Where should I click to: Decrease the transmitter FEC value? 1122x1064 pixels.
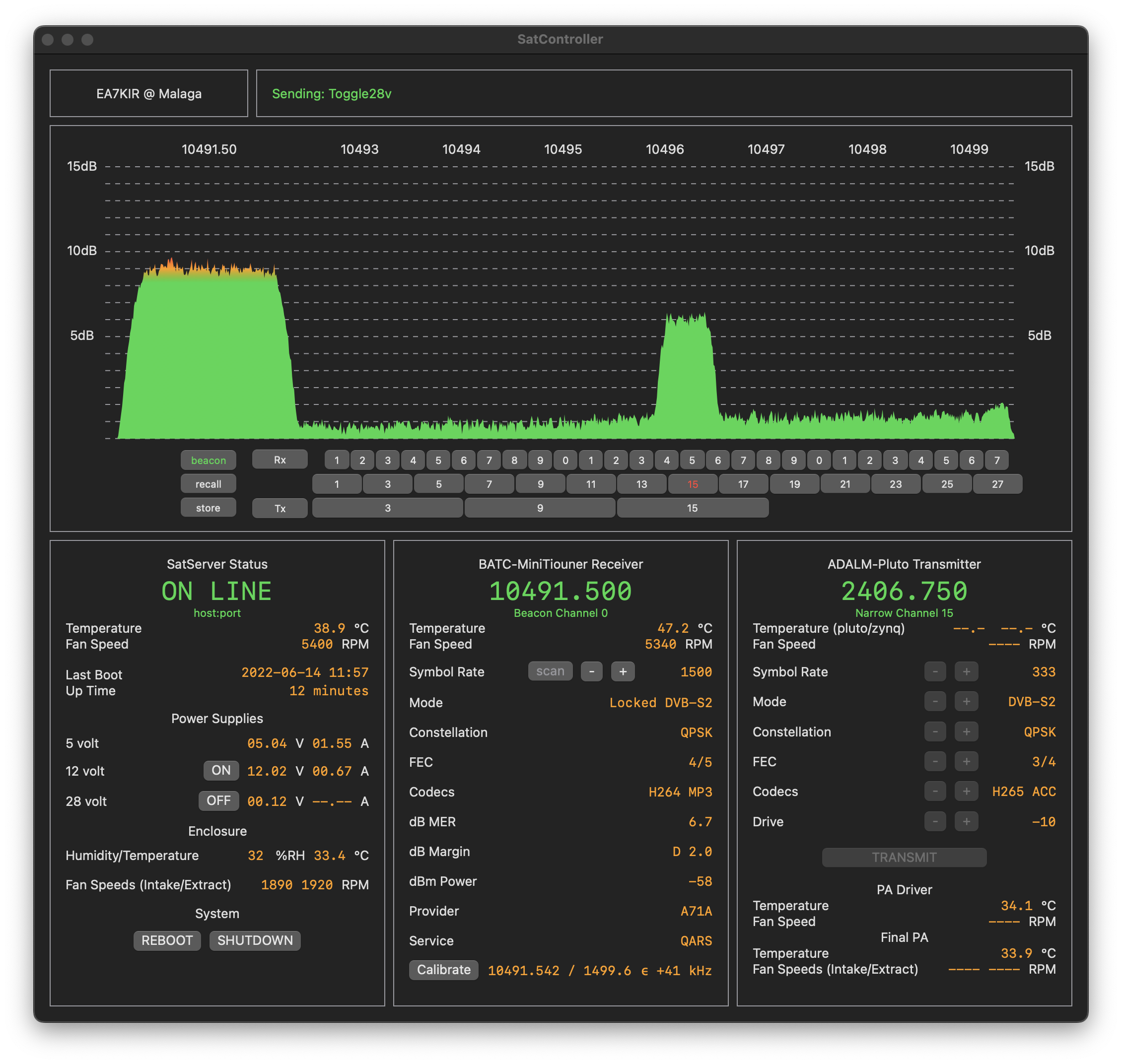tap(935, 761)
